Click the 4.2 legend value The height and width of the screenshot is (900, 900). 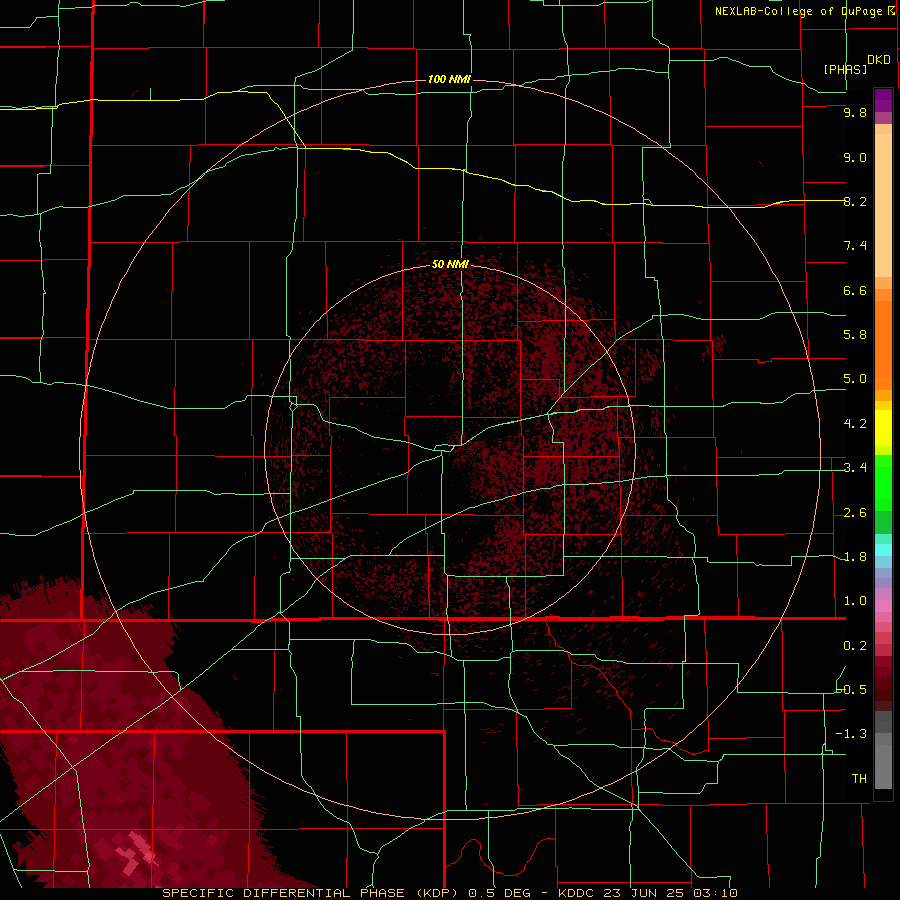point(855,424)
